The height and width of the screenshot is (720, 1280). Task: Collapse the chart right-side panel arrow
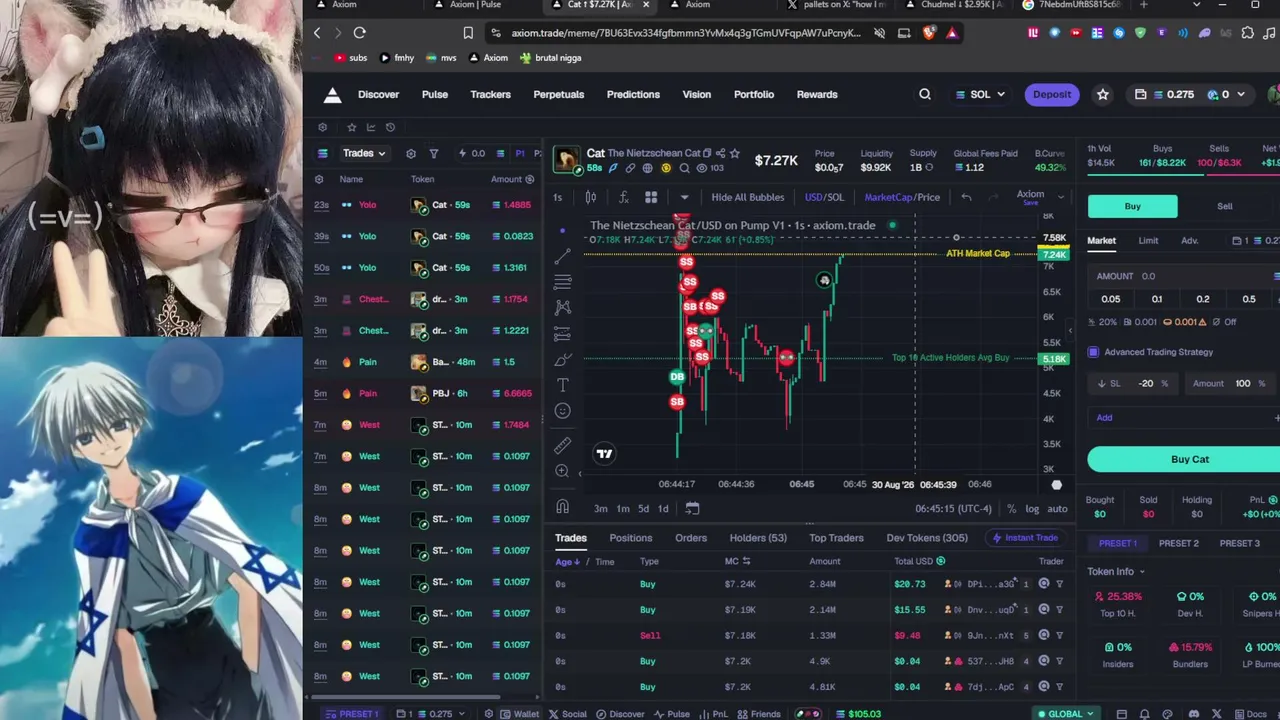click(1070, 330)
